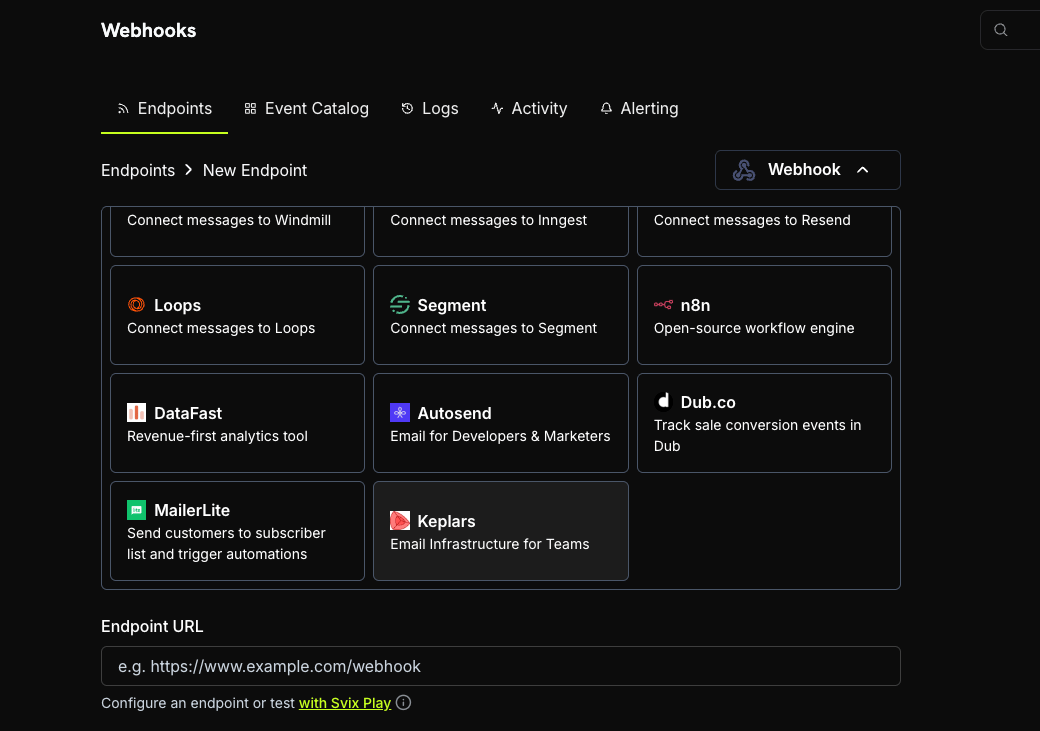1040x731 pixels.
Task: Open the 'with Svix Play' link
Action: 345,703
